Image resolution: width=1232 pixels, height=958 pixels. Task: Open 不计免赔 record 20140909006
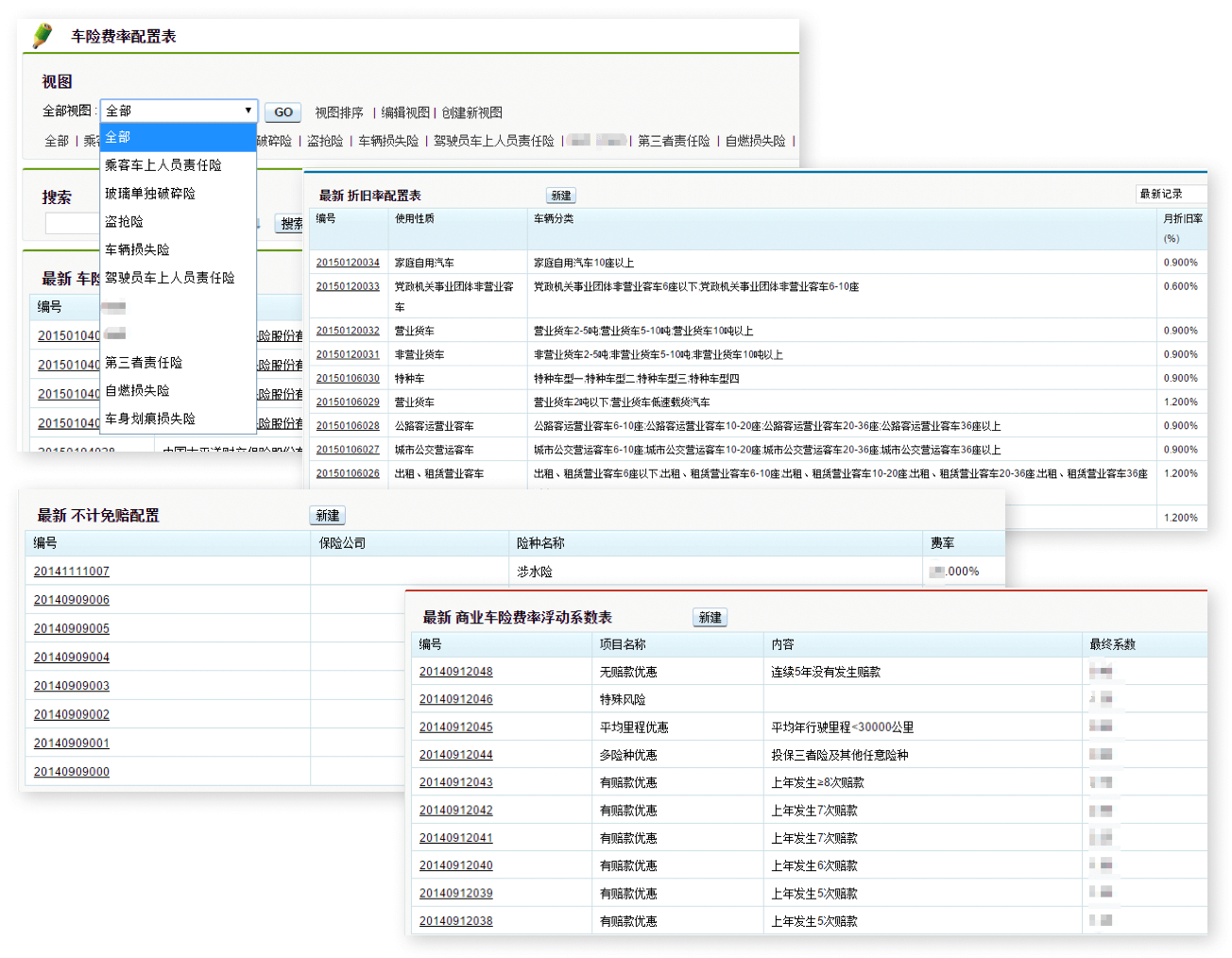pos(72,600)
